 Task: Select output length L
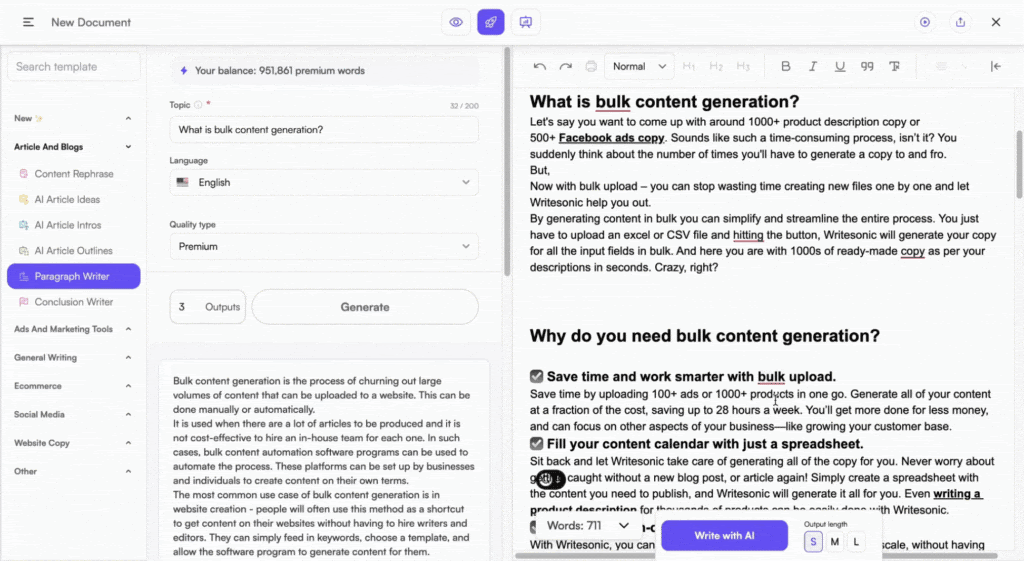pyautogui.click(x=856, y=541)
